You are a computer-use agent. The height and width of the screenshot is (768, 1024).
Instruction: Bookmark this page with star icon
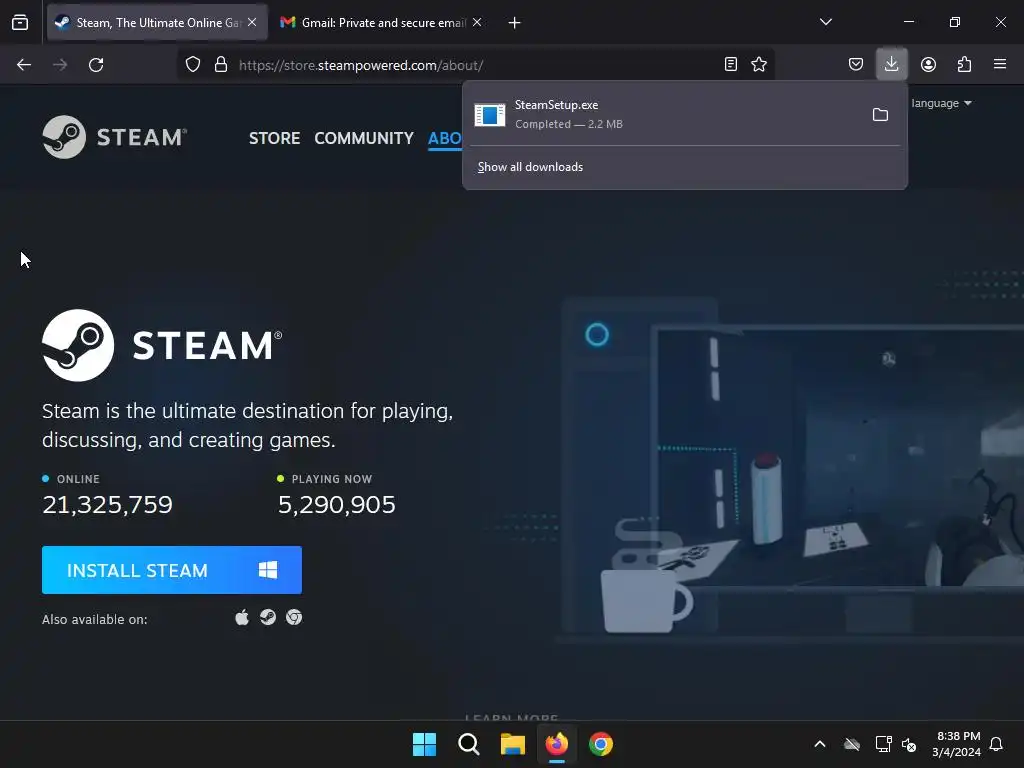pyautogui.click(x=759, y=64)
